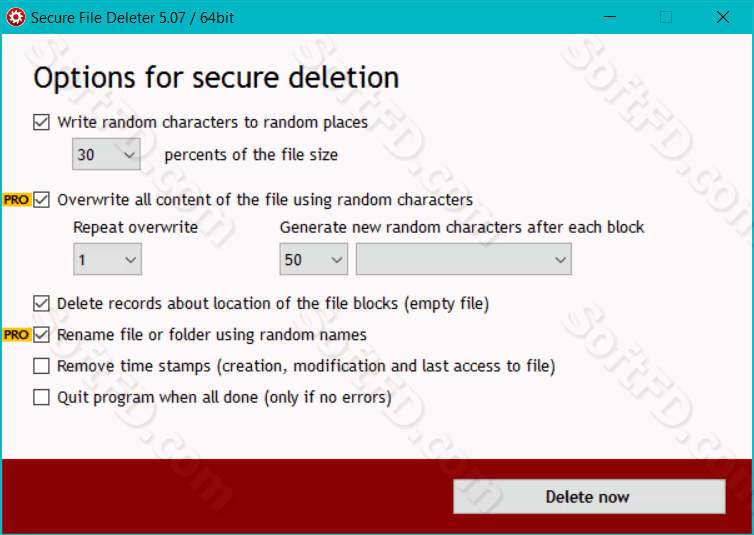Click the PRO badge beside the Overwrite option
The height and width of the screenshot is (535, 754).
[17, 199]
